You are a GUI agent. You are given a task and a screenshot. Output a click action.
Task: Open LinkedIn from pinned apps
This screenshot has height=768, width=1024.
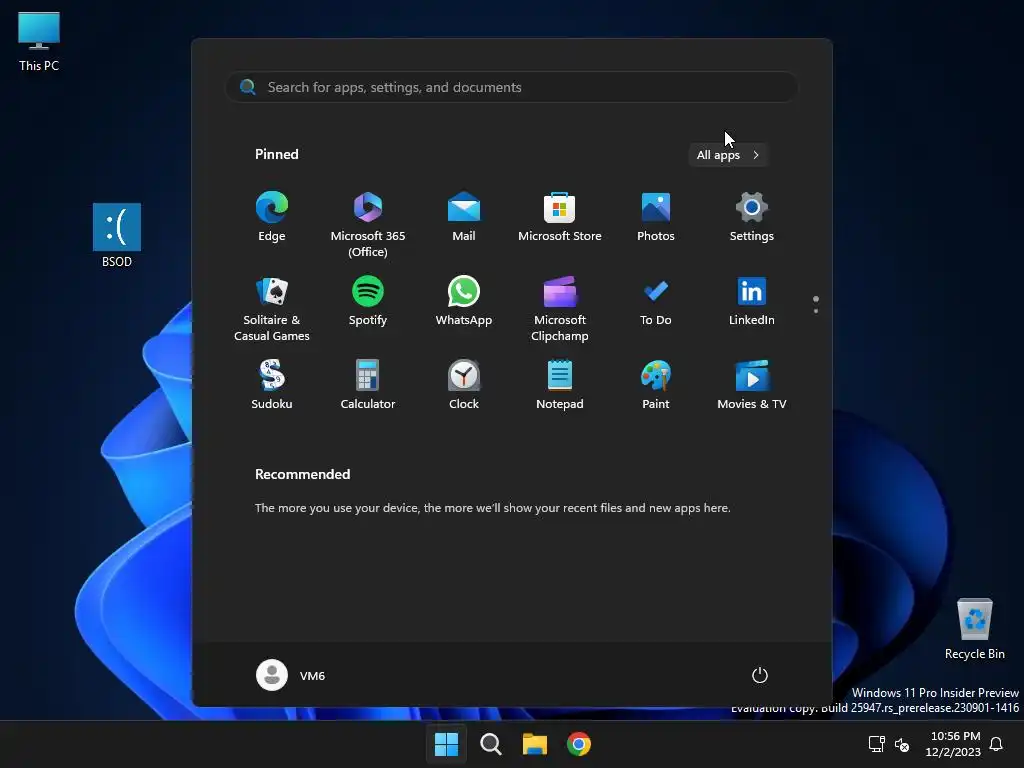752,302
